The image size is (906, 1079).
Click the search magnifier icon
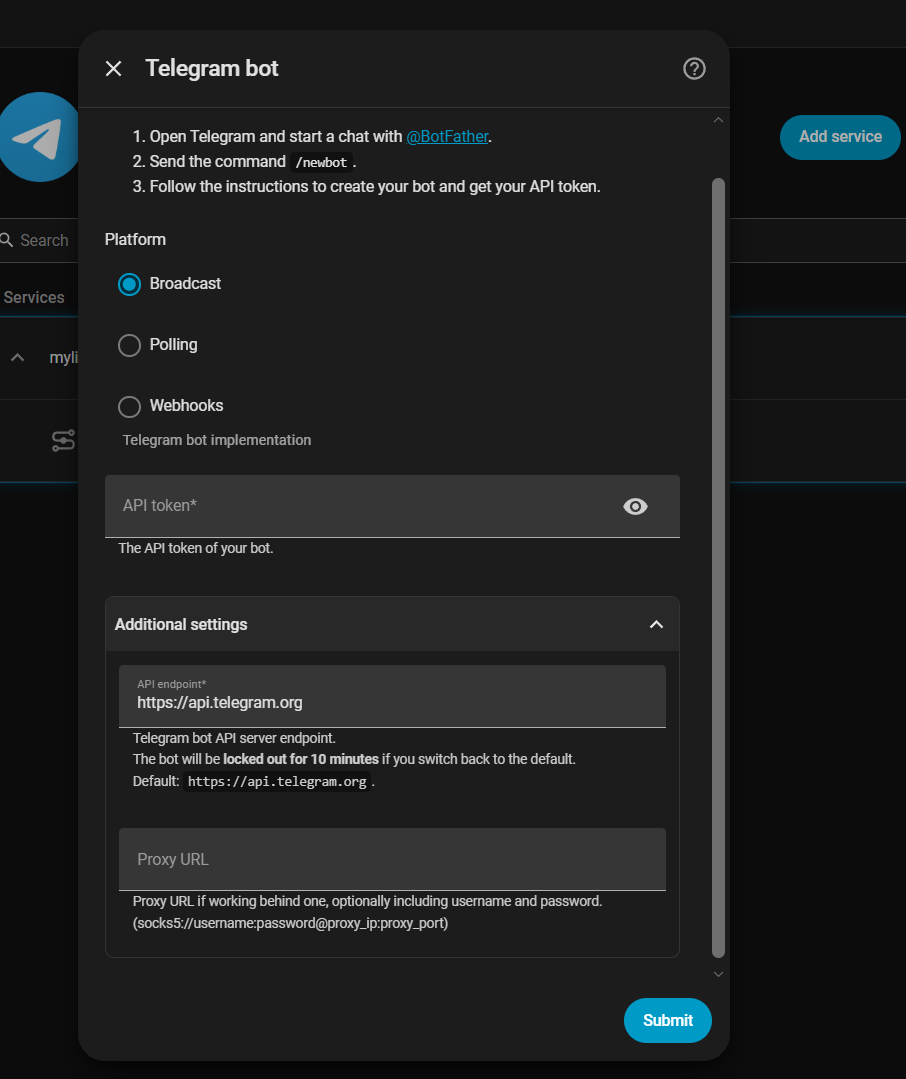[x=6, y=239]
